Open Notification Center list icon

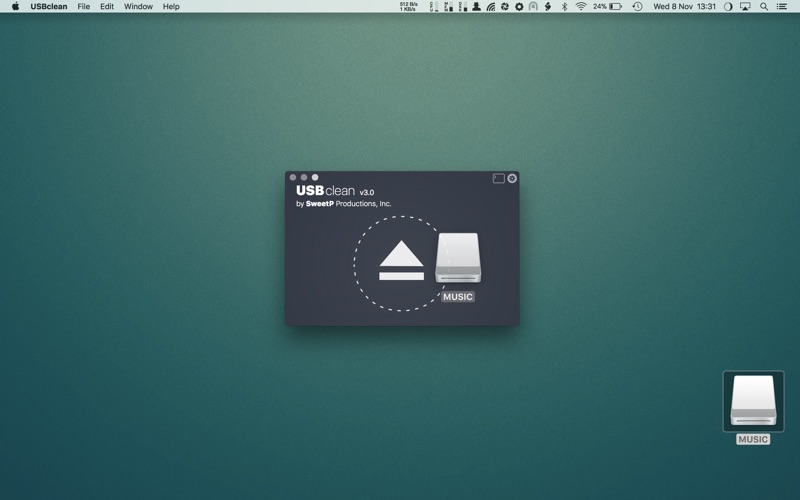click(782, 6)
